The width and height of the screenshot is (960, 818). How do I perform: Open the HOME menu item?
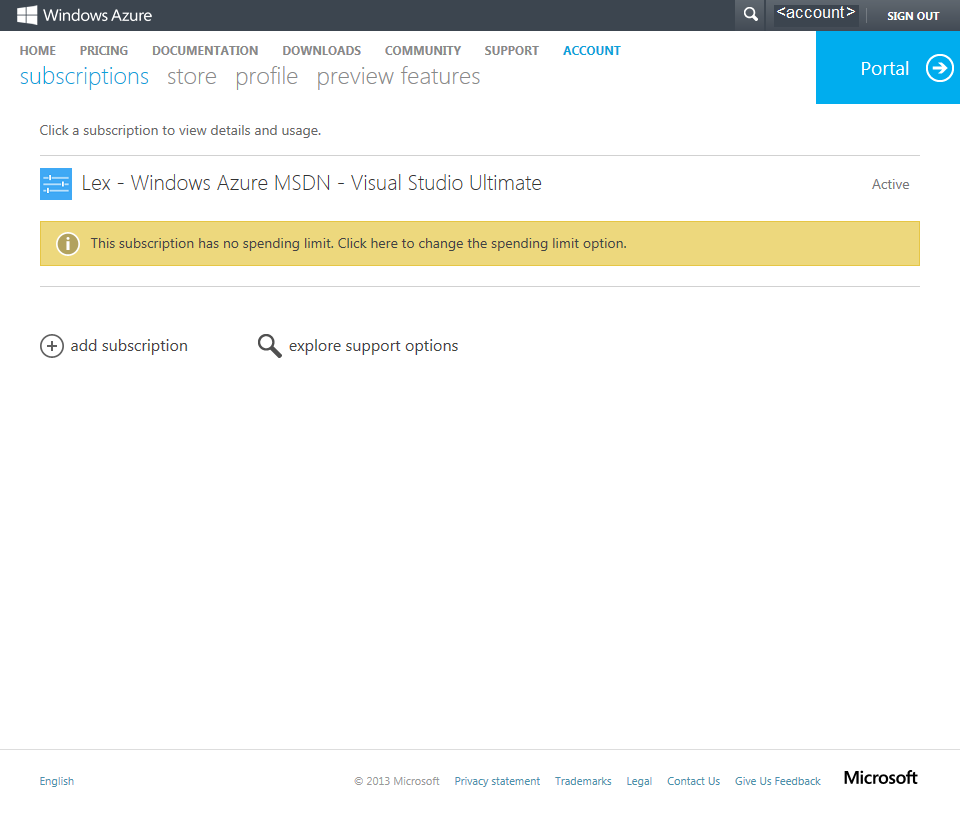[x=37, y=50]
